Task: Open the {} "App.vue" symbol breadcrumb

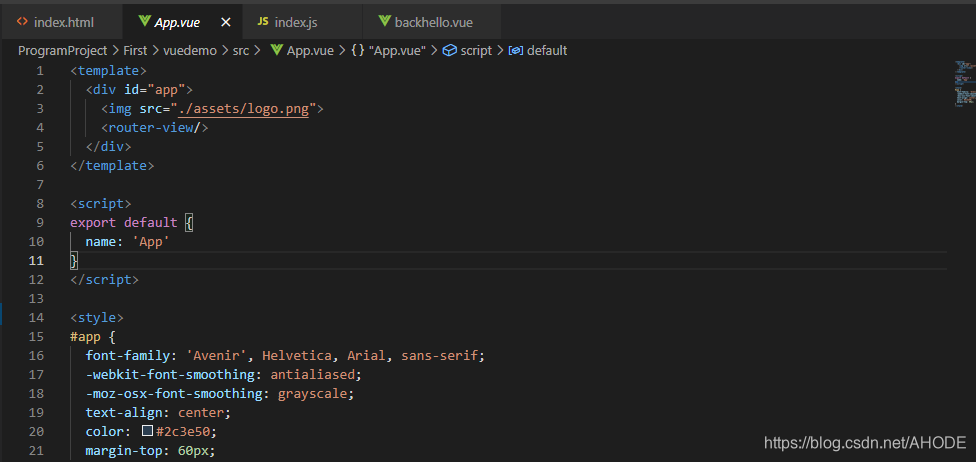Action: (388, 50)
